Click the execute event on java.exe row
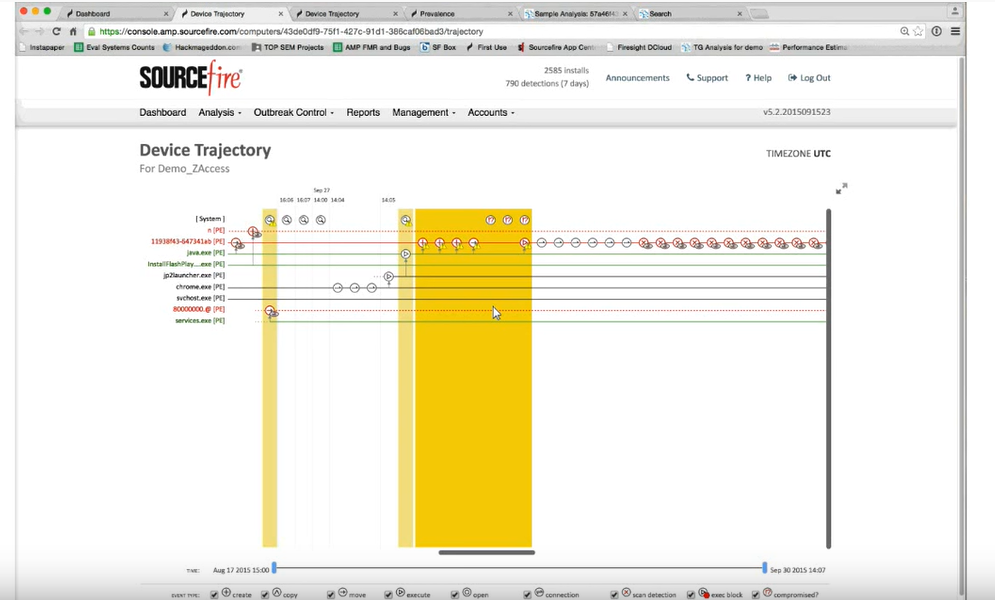The image size is (995, 600). click(x=405, y=254)
